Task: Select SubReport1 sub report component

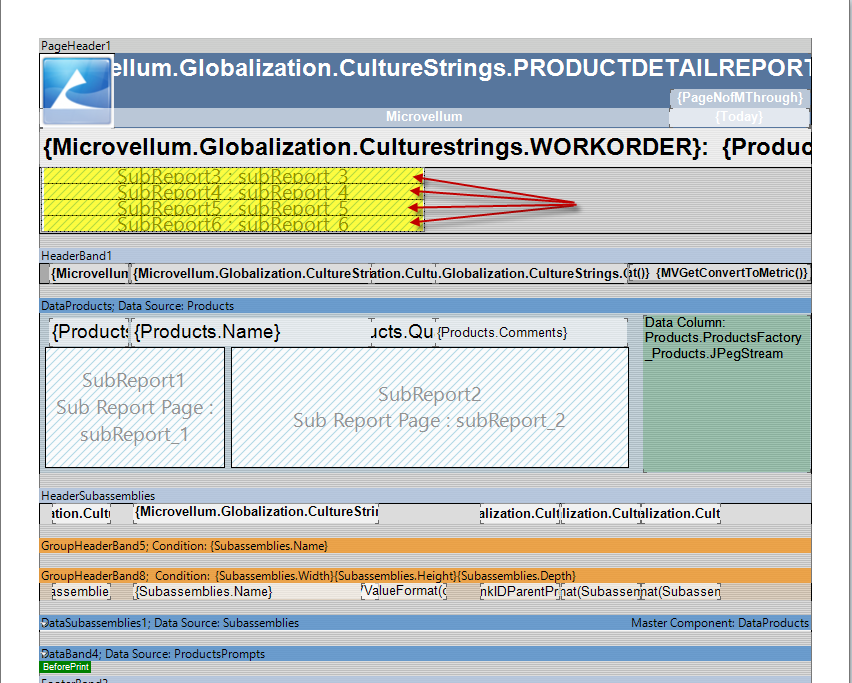Action: tap(135, 408)
